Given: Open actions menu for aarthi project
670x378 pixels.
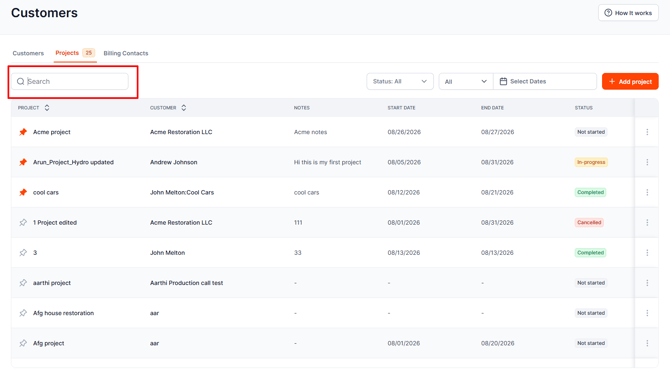Looking at the screenshot, I should 647,283.
